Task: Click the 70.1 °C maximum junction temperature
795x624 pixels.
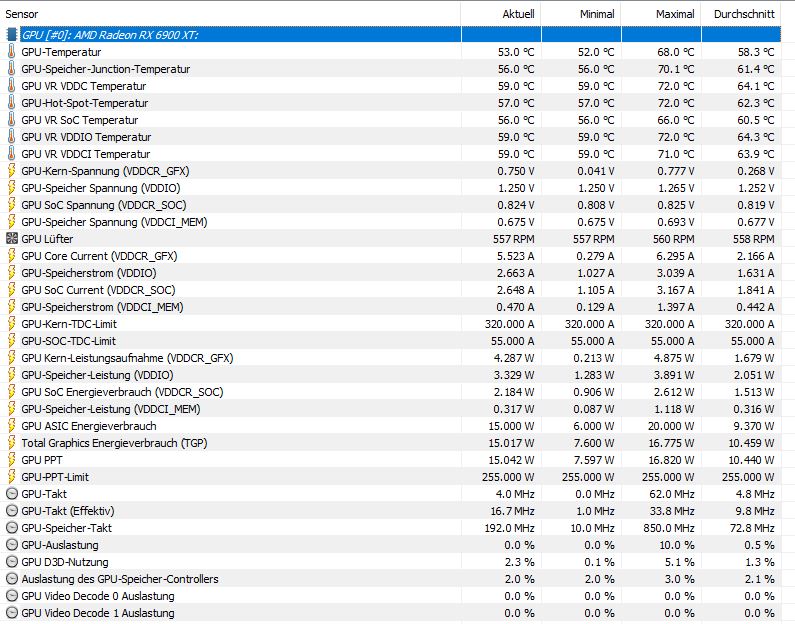Action: coord(676,69)
